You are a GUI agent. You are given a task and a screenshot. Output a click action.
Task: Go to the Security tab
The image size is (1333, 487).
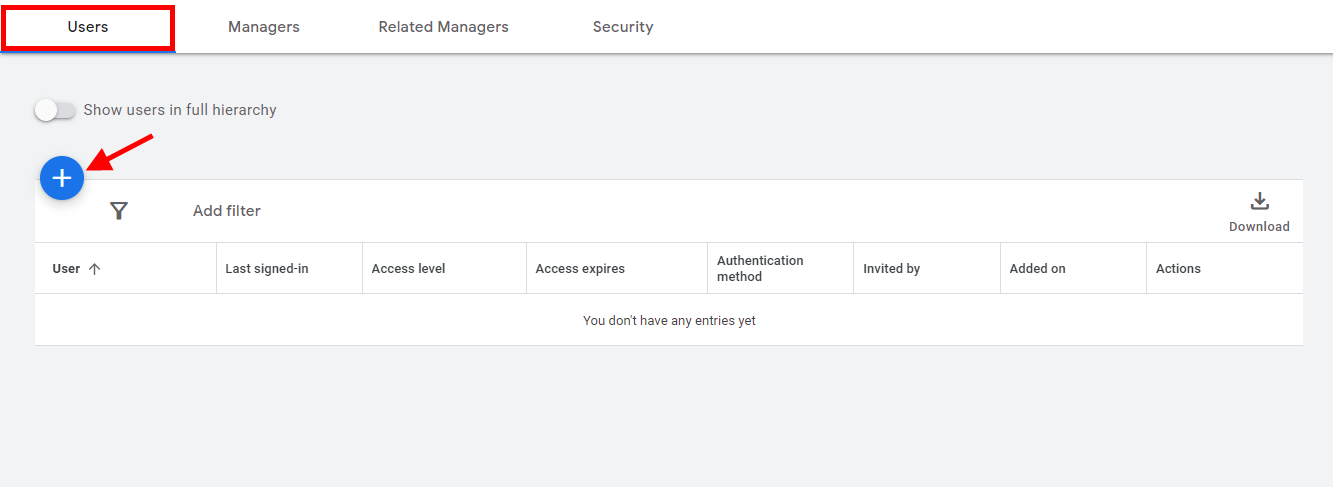coord(623,27)
